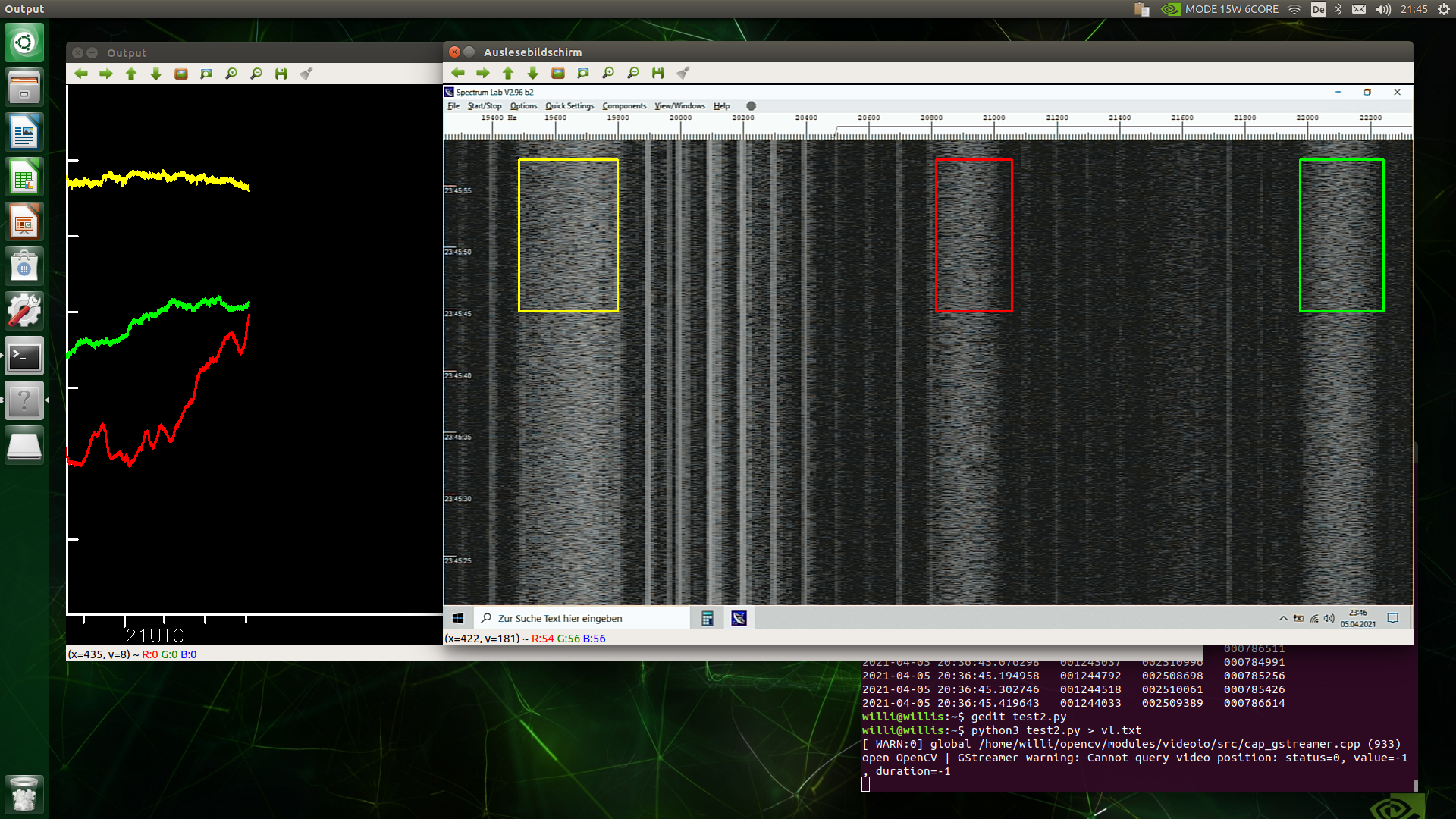This screenshot has width=1456, height=819.
Task: Launch LibreOffice Impress from the dock
Action: 24,221
